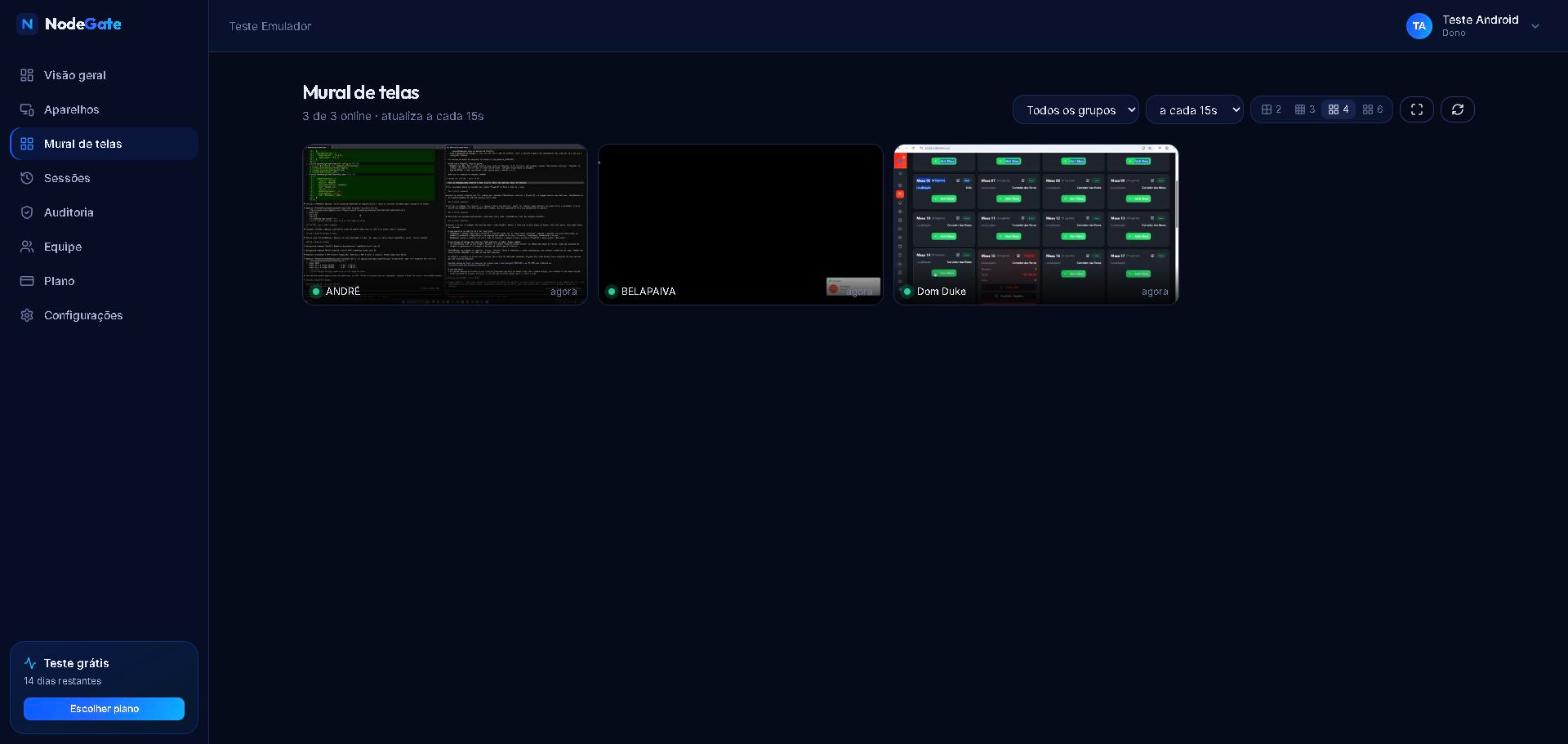Set grid layout to 2 columns

[1271, 110]
